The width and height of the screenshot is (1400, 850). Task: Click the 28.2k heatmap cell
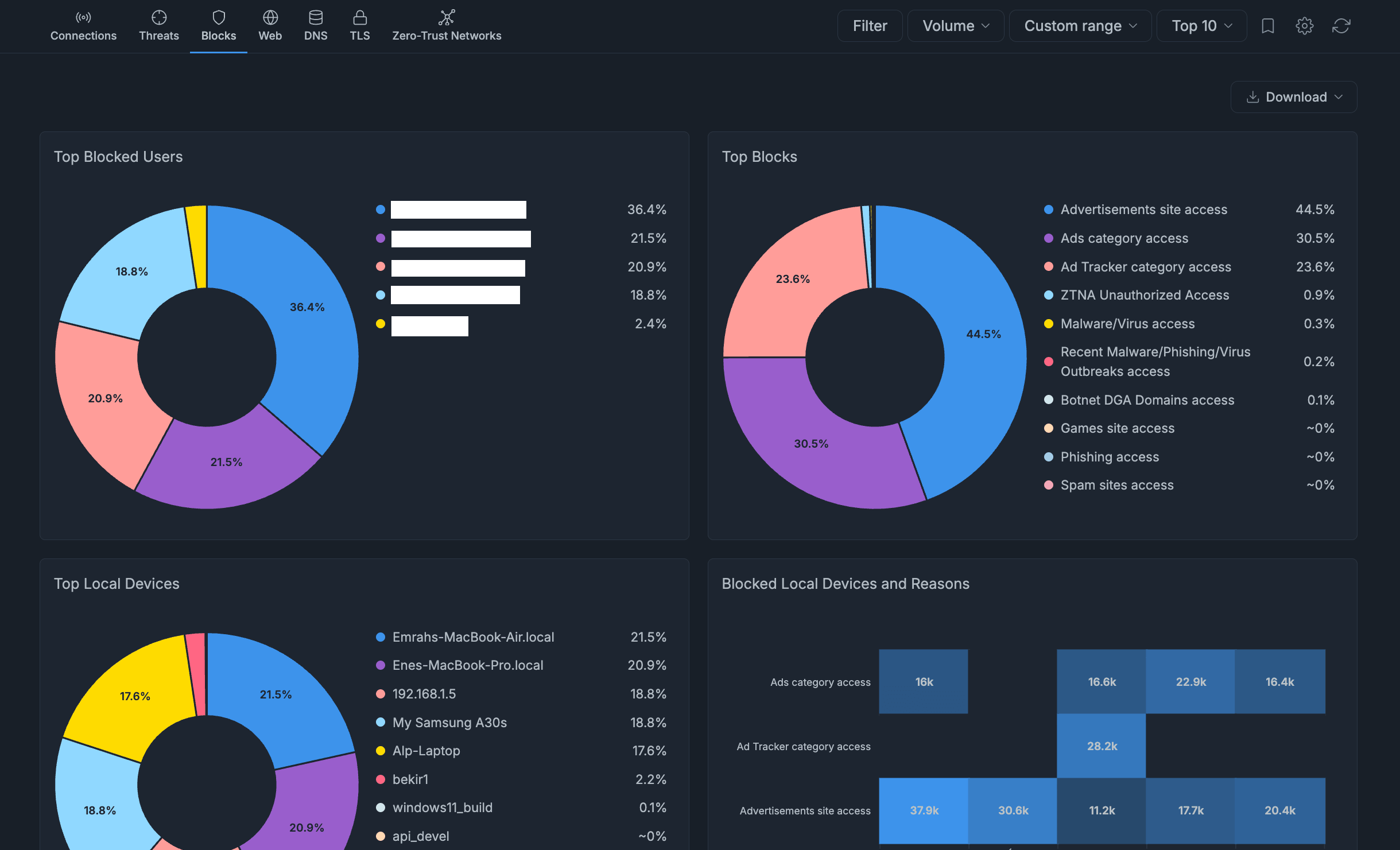(1102, 746)
